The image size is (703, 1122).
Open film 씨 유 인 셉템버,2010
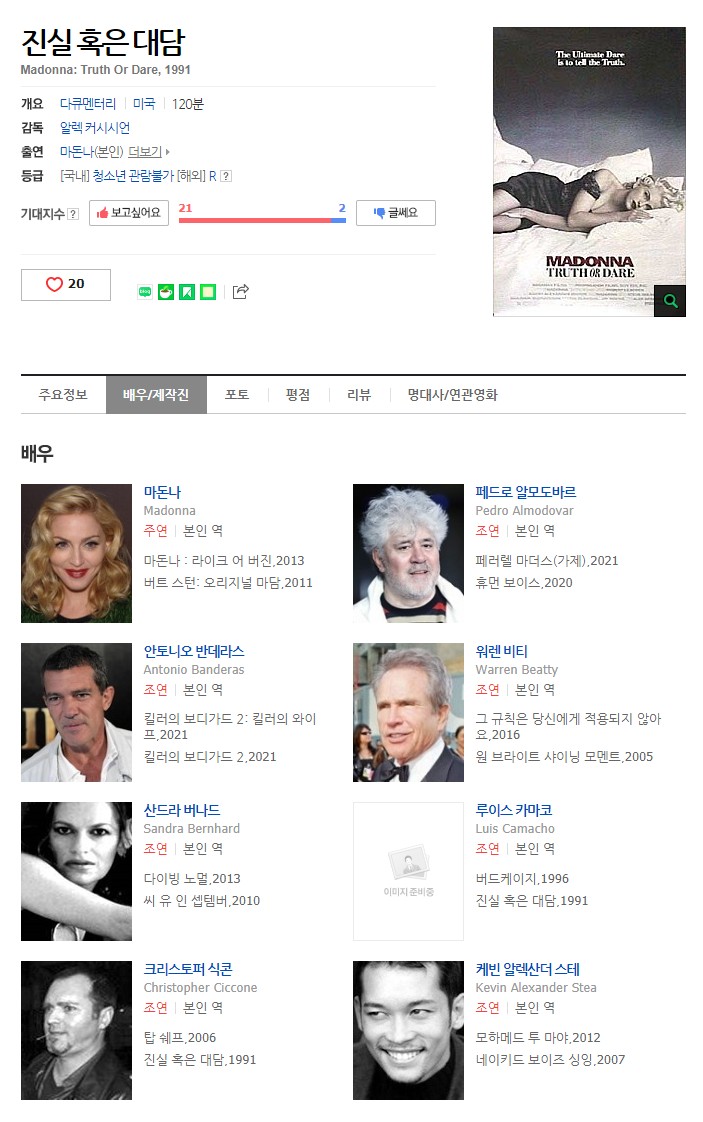[x=202, y=900]
